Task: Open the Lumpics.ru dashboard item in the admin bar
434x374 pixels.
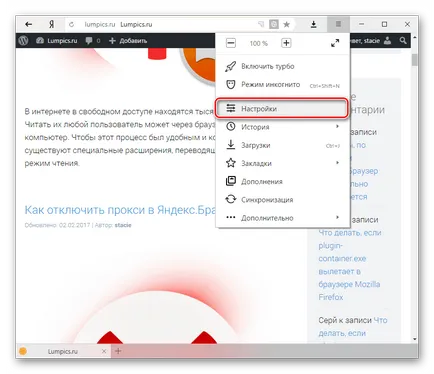Action: [x=57, y=41]
